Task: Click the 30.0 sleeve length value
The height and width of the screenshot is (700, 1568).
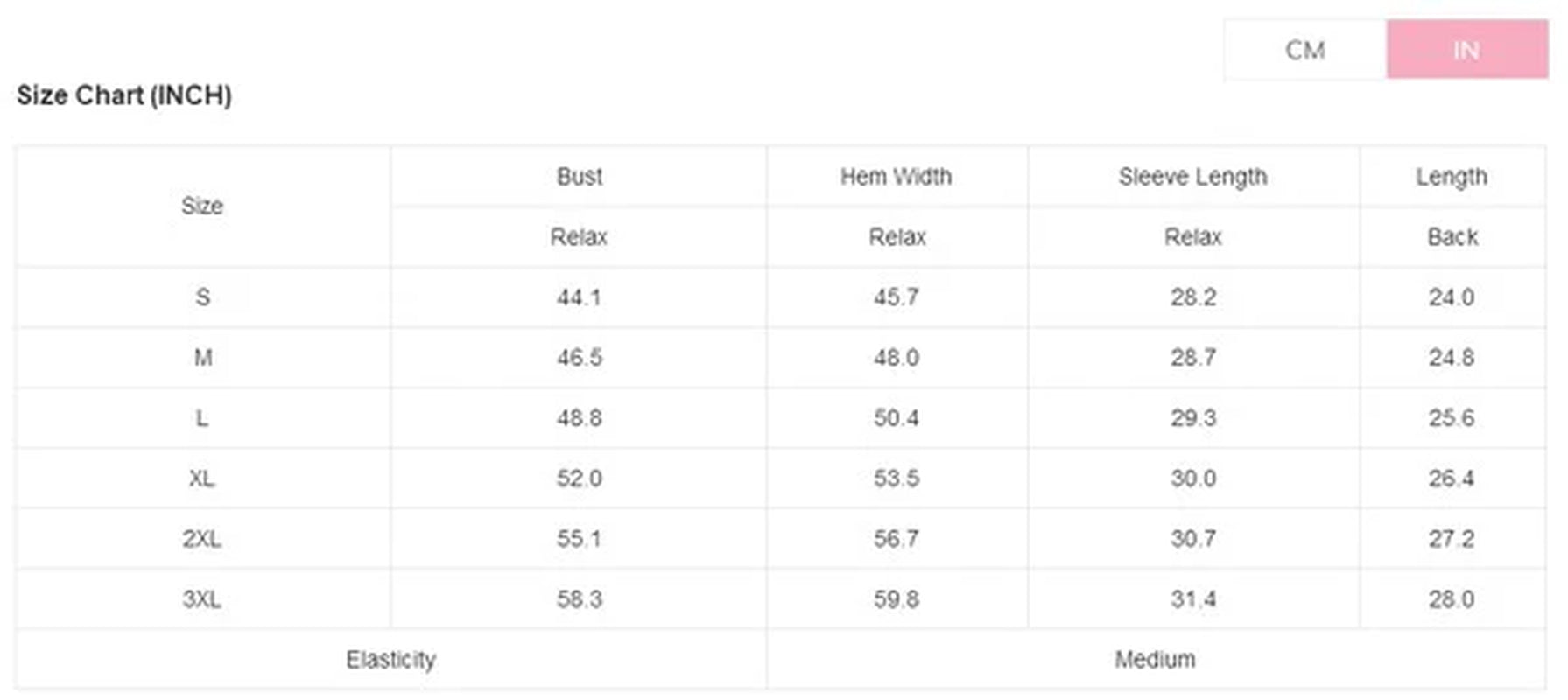Action: [1193, 479]
